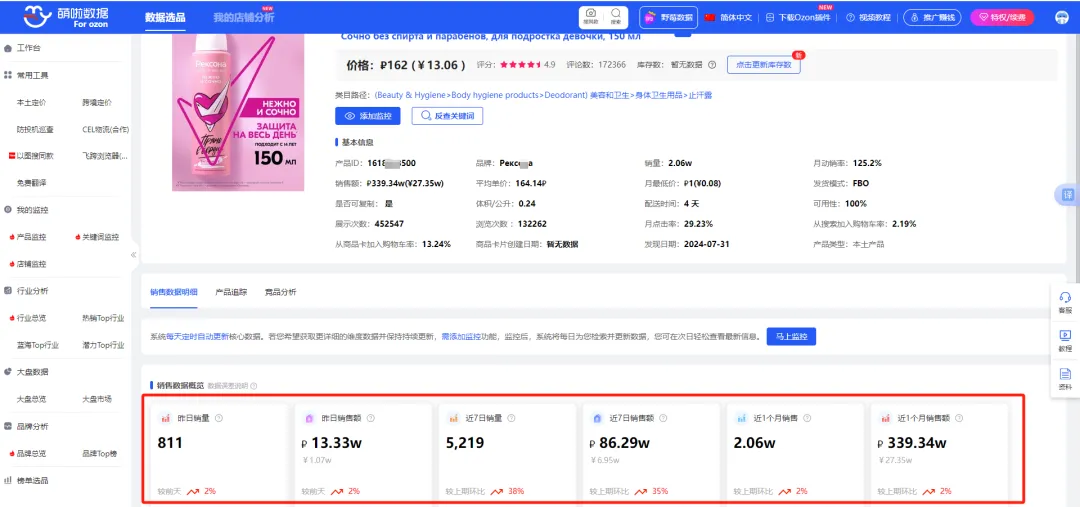Image resolution: width=1080 pixels, height=507 pixels.
Task: Open 蓝海Top行业 in sidebar
Action: pos(37,345)
